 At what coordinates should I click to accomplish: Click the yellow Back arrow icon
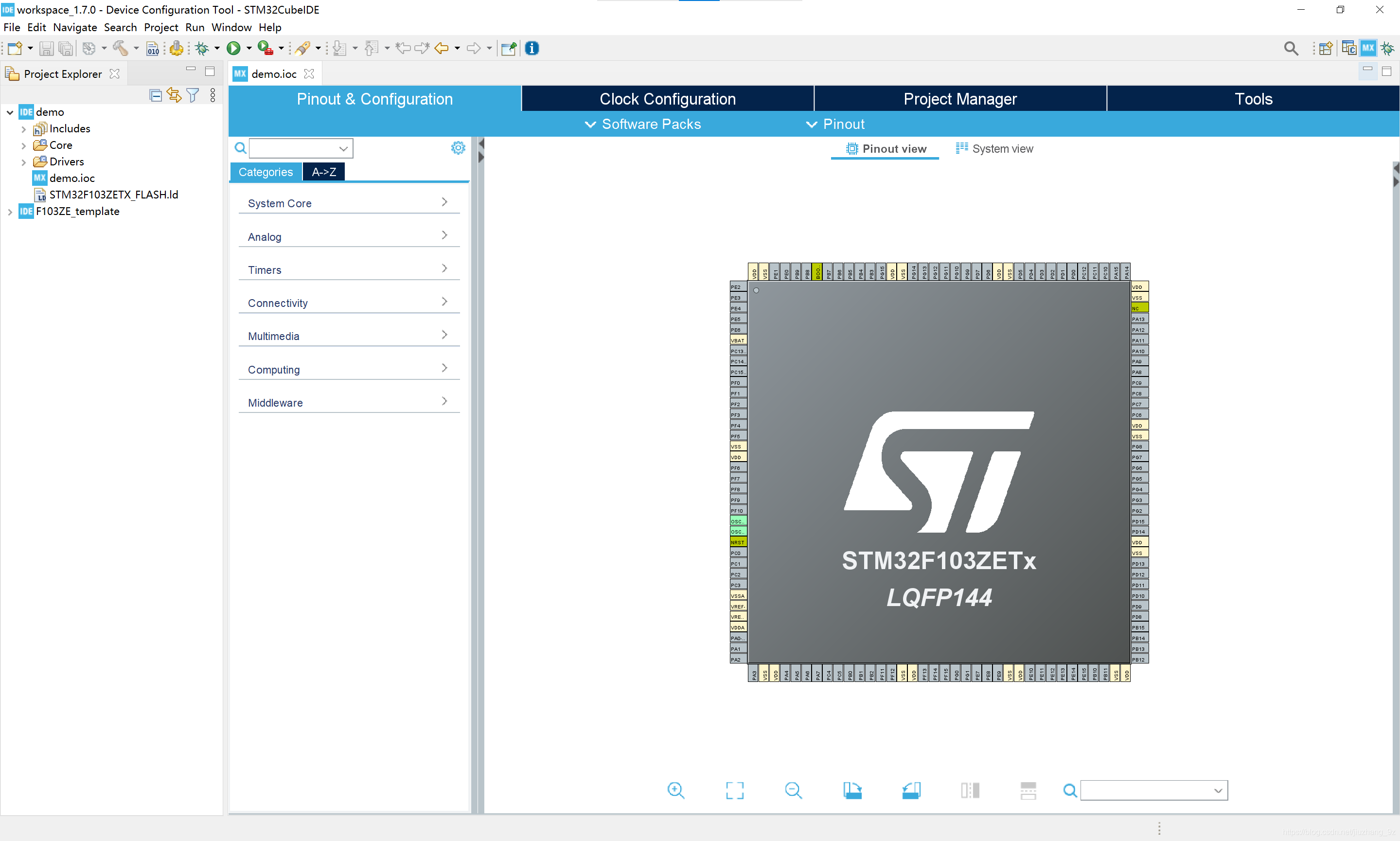[442, 49]
